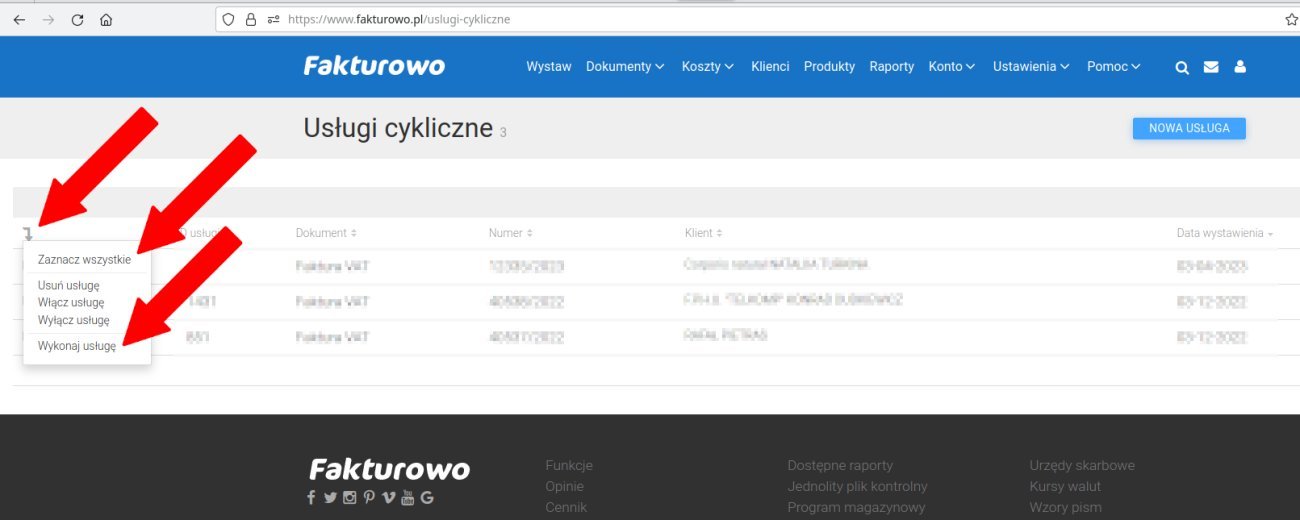Open the Jednolity plik kontrolny link

857,486
